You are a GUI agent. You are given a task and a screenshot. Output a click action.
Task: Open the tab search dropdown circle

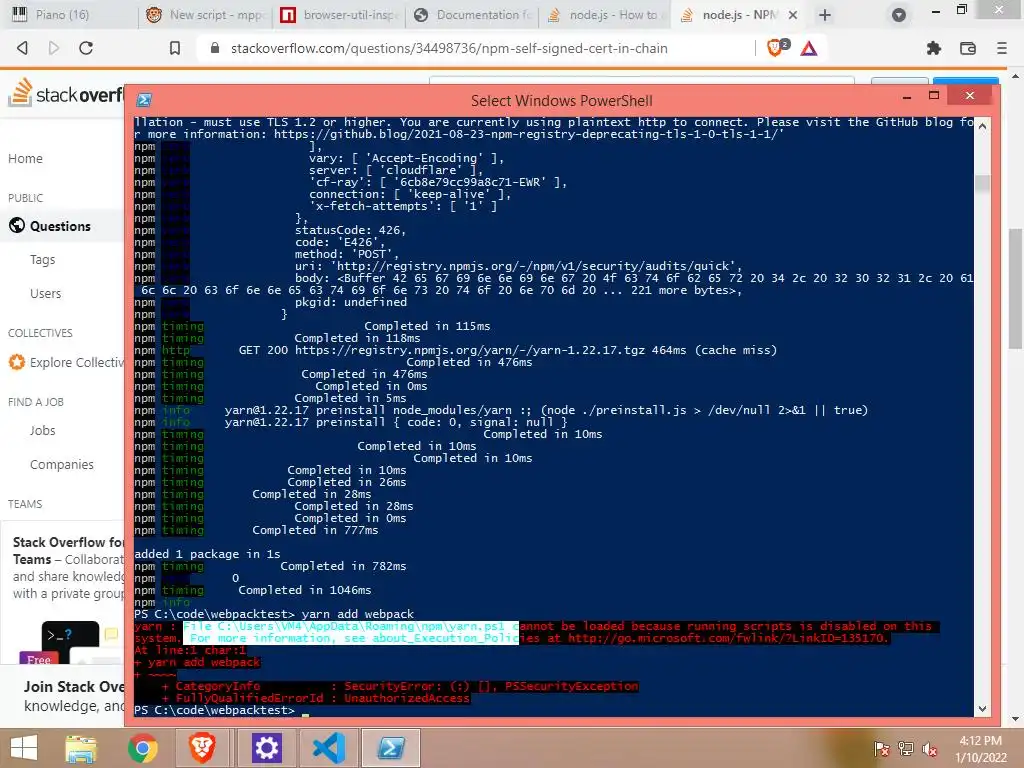coord(899,14)
